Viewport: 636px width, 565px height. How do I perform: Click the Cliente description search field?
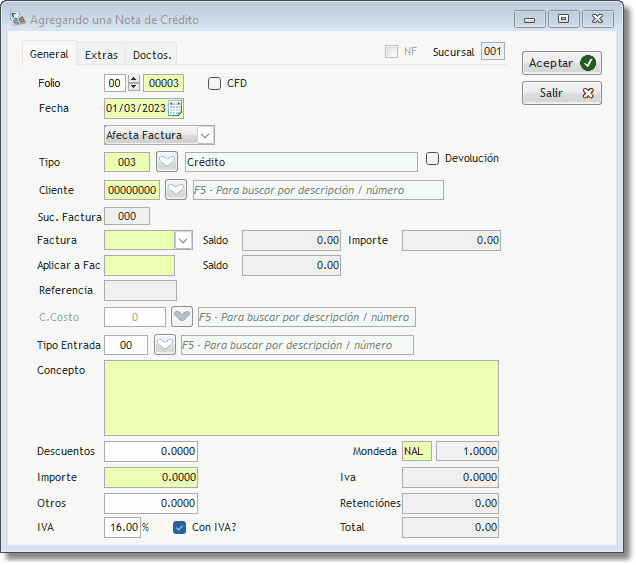coord(318,190)
